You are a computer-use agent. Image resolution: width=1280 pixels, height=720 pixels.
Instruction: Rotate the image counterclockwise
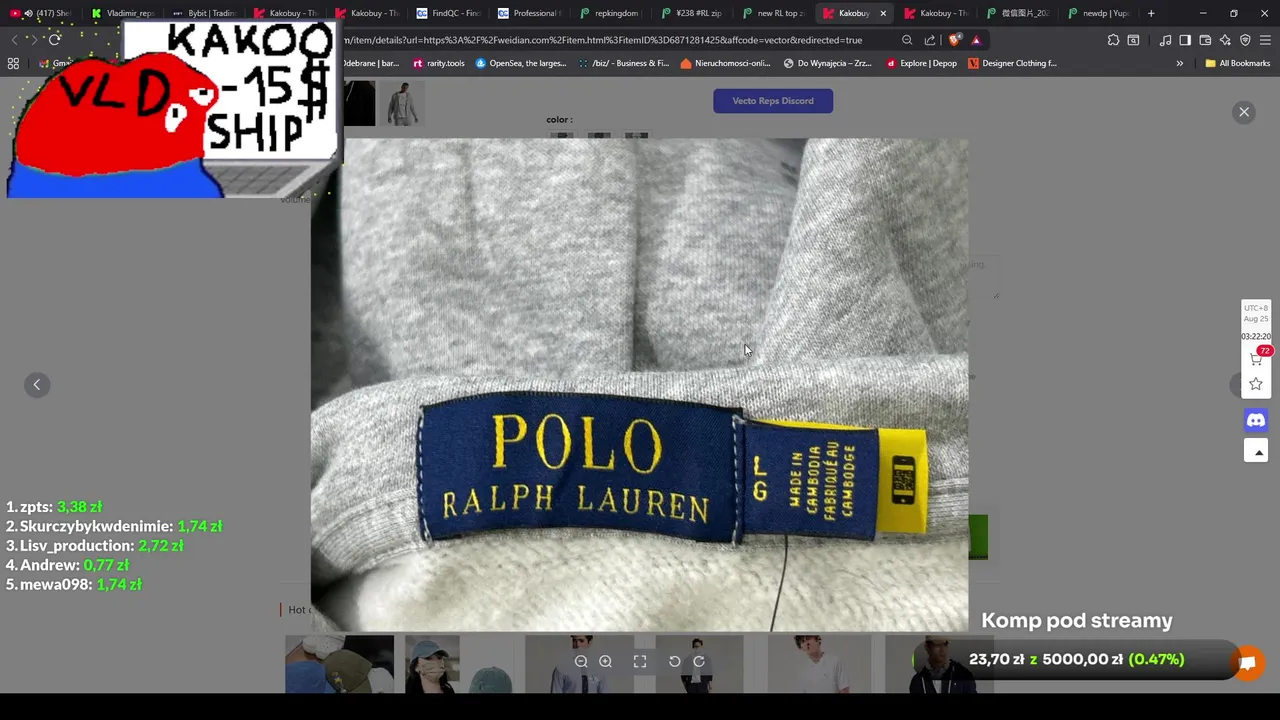[675, 661]
